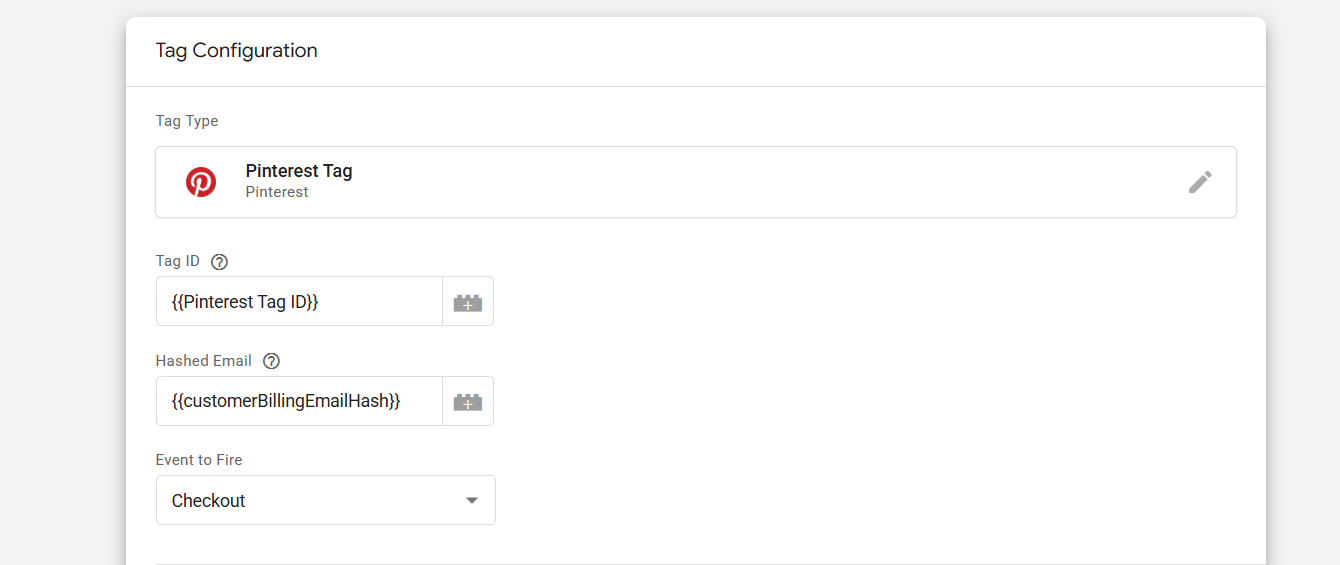Click blank space right of Tag ID row

coord(850,302)
